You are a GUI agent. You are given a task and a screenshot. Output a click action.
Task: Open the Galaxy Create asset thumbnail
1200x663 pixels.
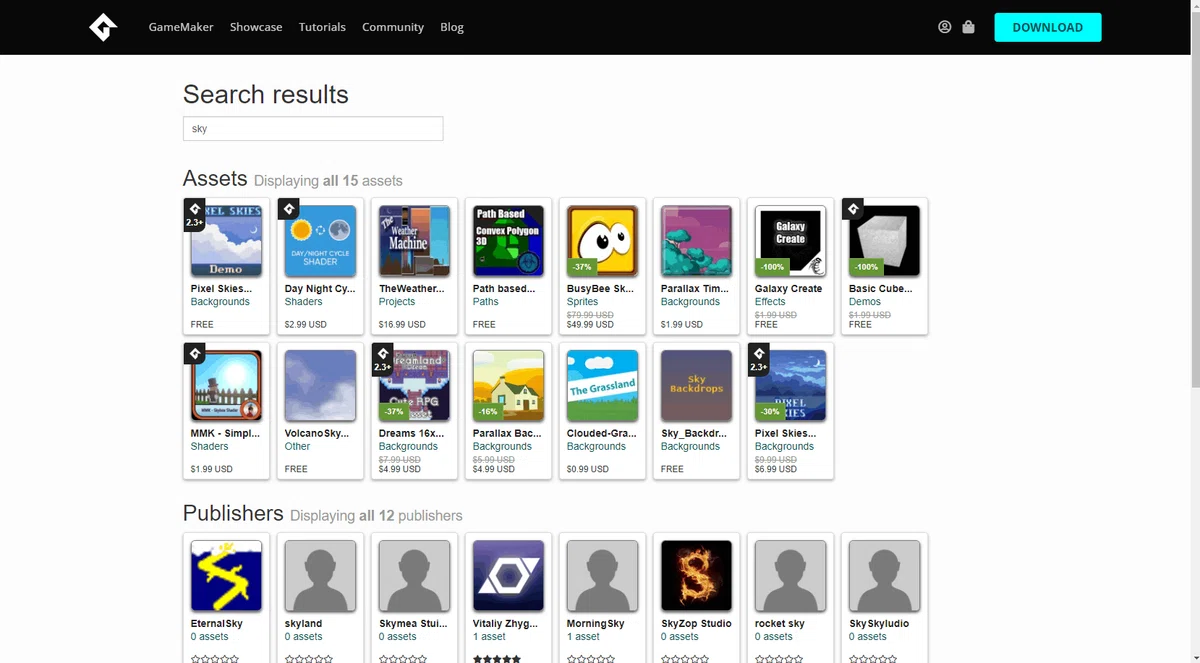790,241
